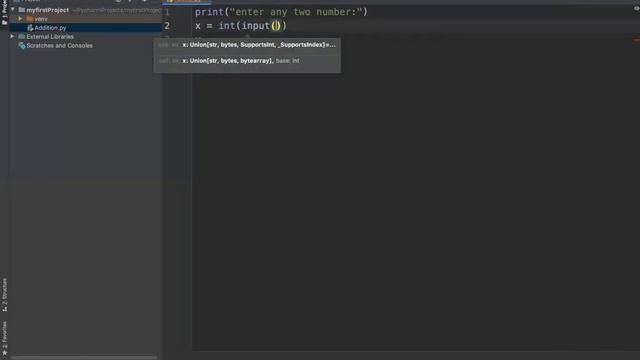Image resolution: width=640 pixels, height=360 pixels.
Task: Select the venv folder label
Action: (x=41, y=19)
